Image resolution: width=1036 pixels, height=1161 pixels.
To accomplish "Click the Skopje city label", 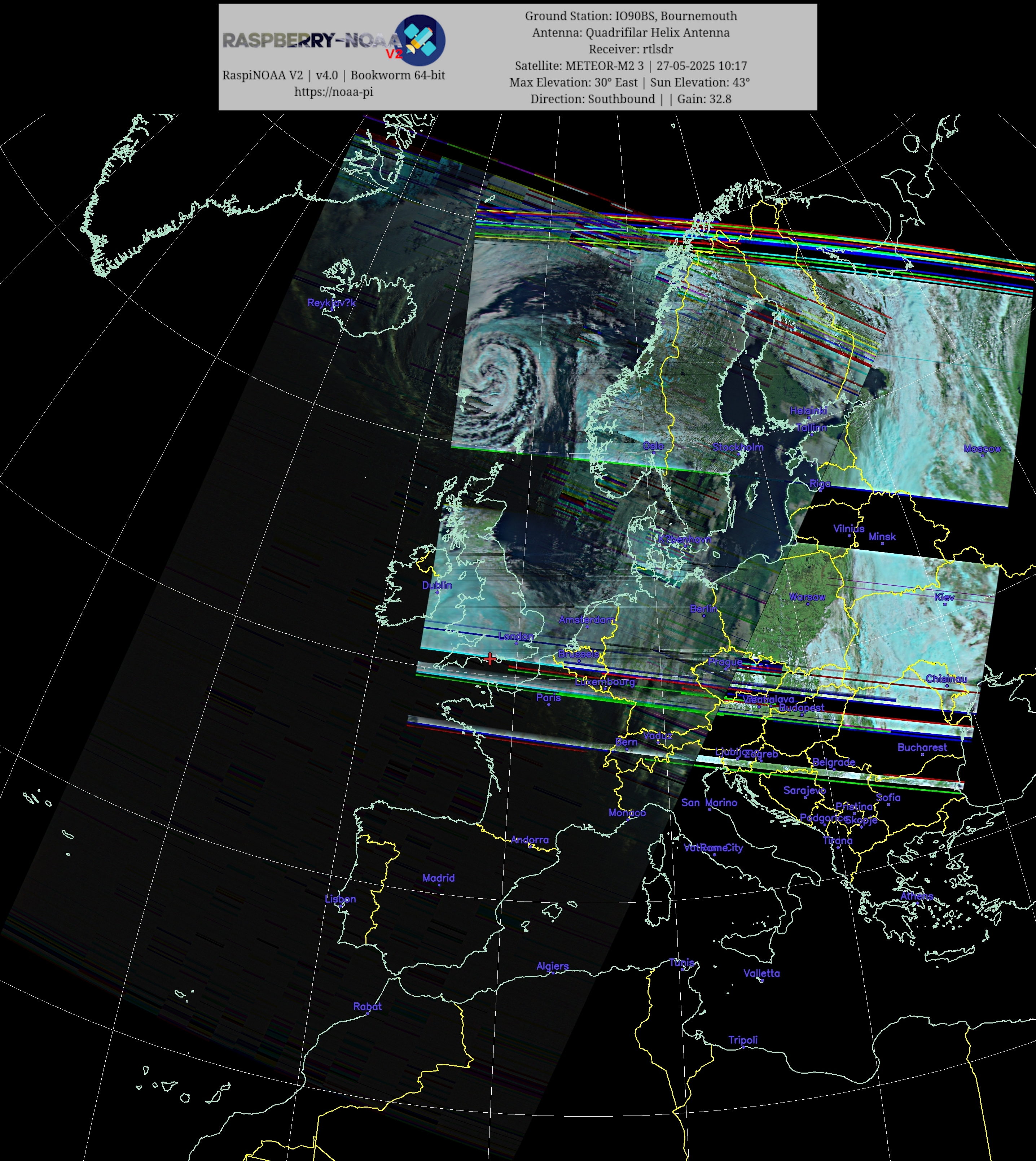I will [861, 820].
